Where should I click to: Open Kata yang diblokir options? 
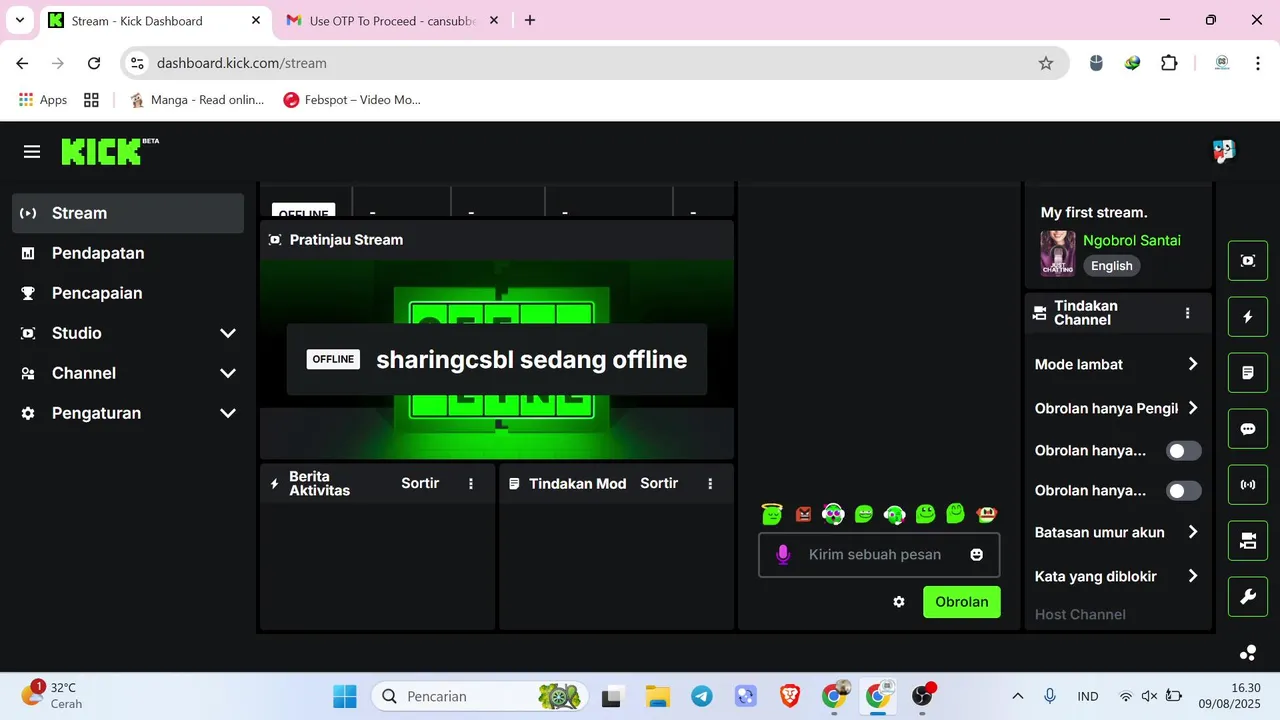click(1117, 576)
